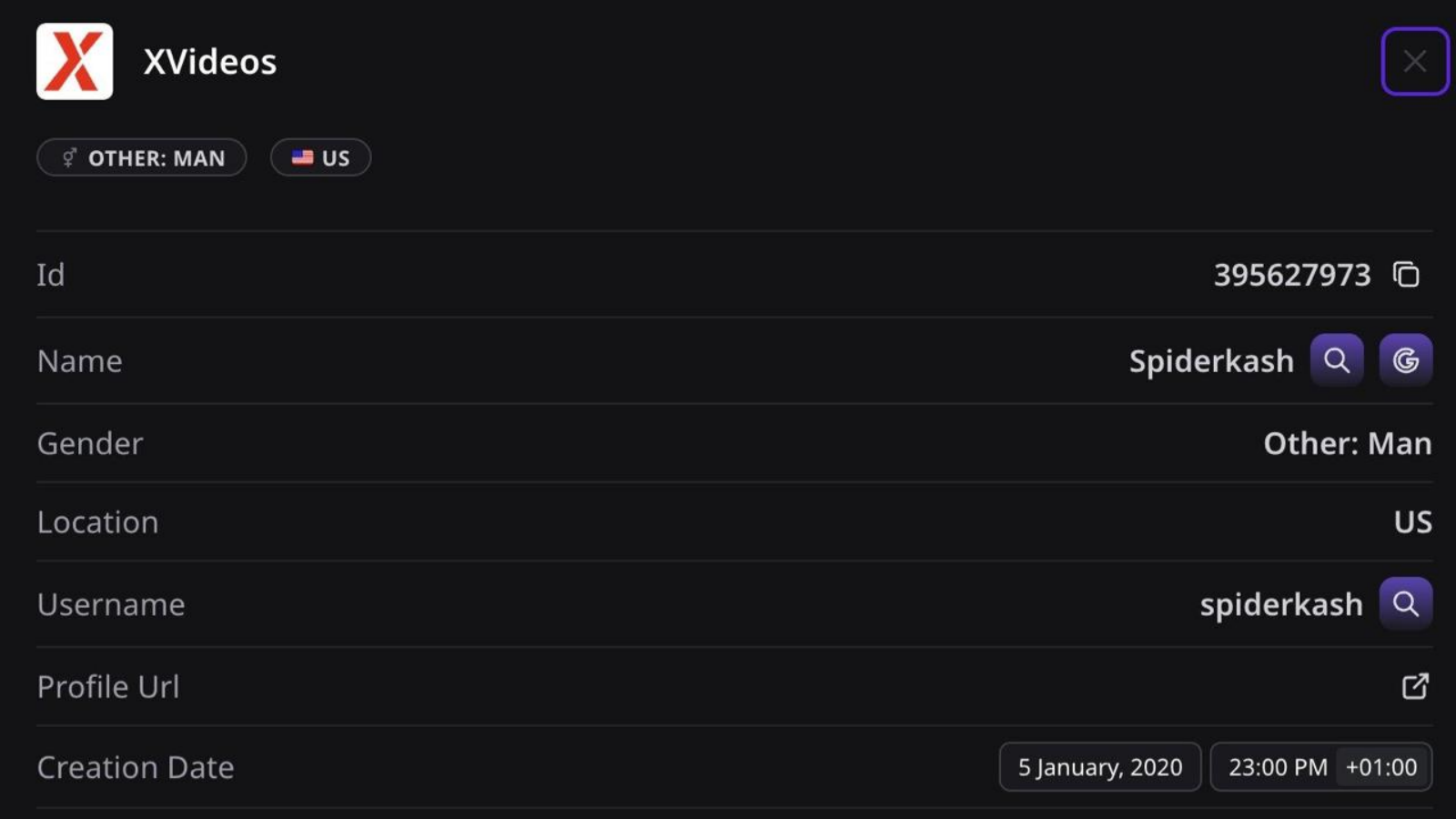Google search the name Spiderkash

click(x=1405, y=360)
